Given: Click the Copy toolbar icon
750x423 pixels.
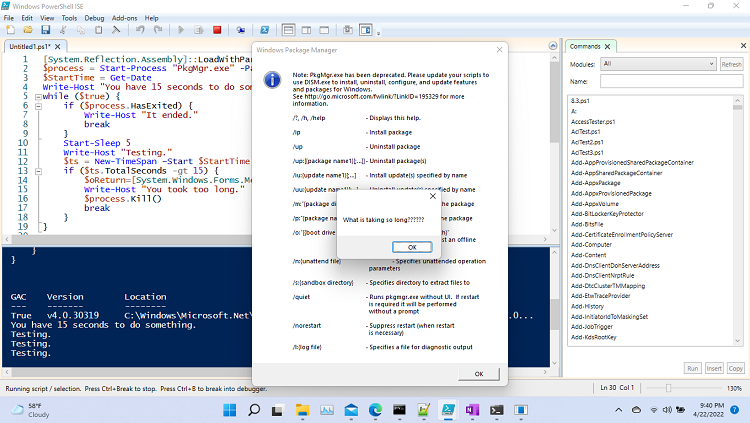Looking at the screenshot, I should [x=81, y=30].
